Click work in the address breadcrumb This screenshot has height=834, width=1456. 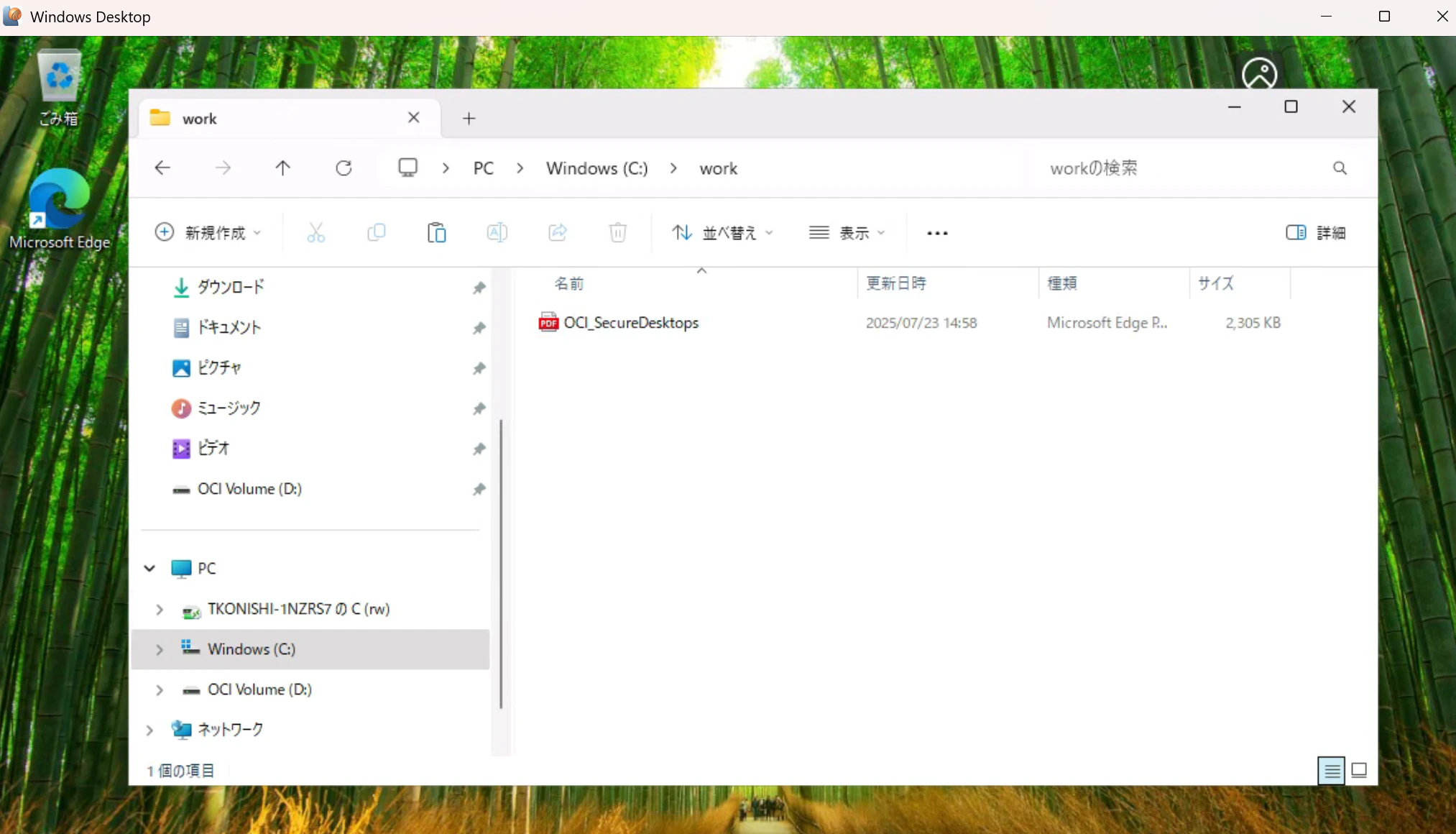point(719,168)
